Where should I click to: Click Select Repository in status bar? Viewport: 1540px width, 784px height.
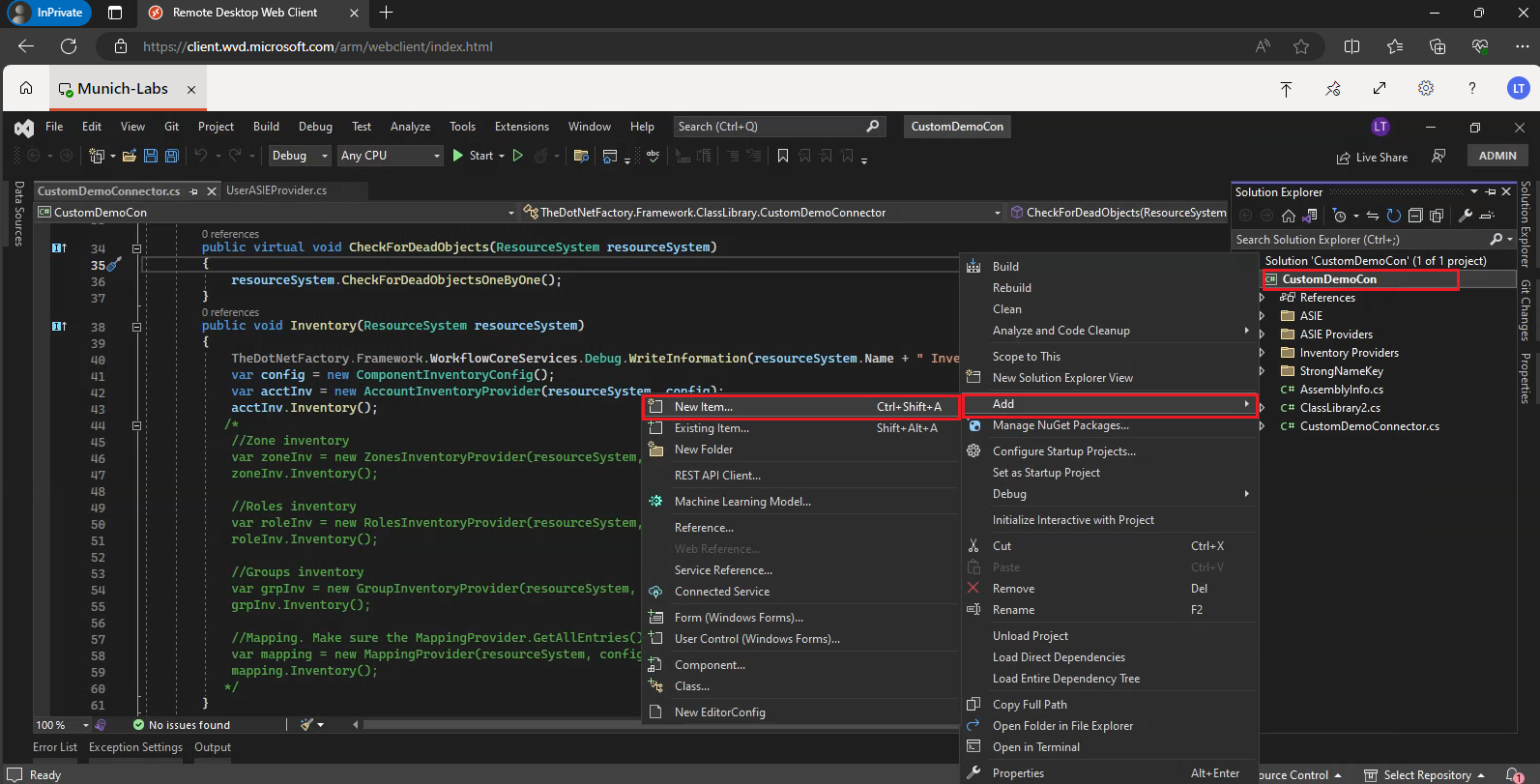(1425, 775)
